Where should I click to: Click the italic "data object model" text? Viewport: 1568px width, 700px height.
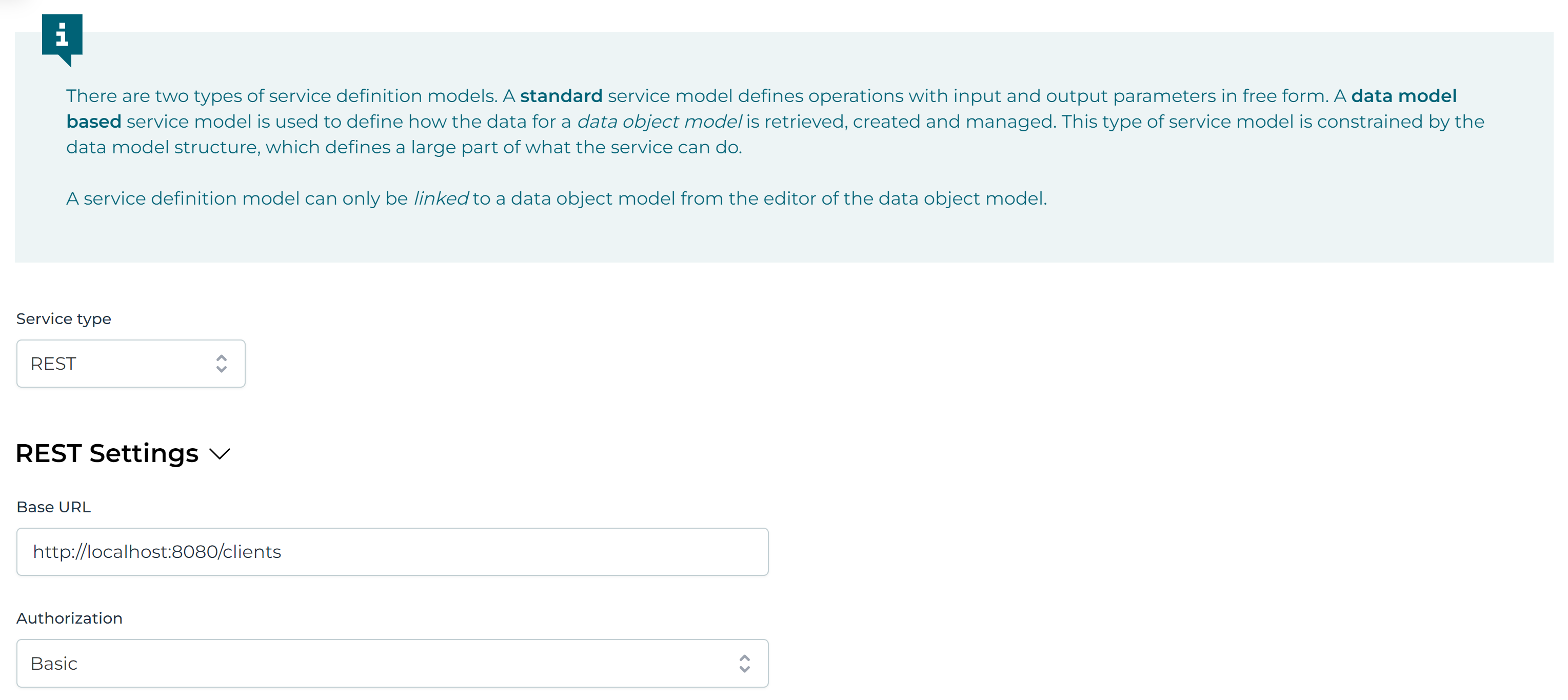coord(659,122)
